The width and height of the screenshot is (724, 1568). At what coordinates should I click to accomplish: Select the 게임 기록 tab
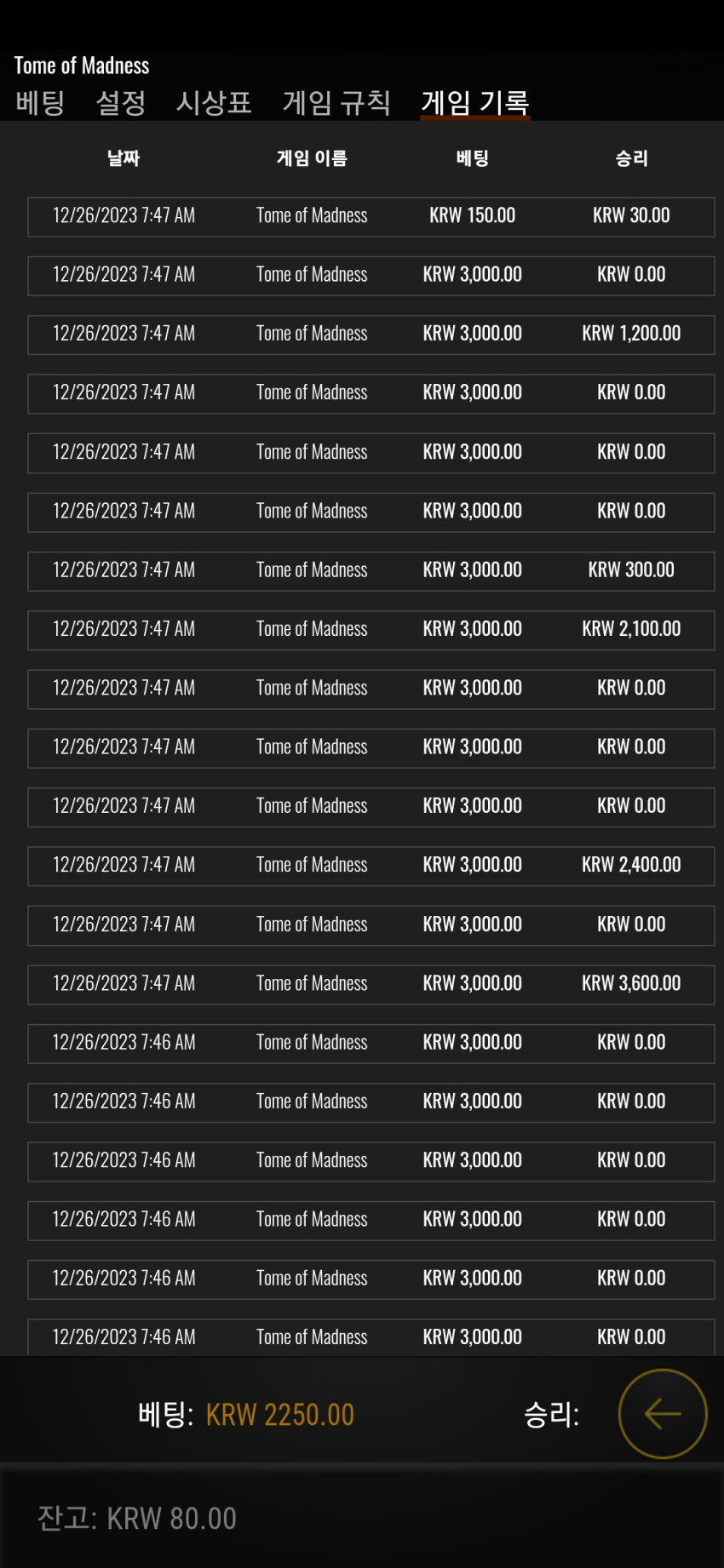475,103
